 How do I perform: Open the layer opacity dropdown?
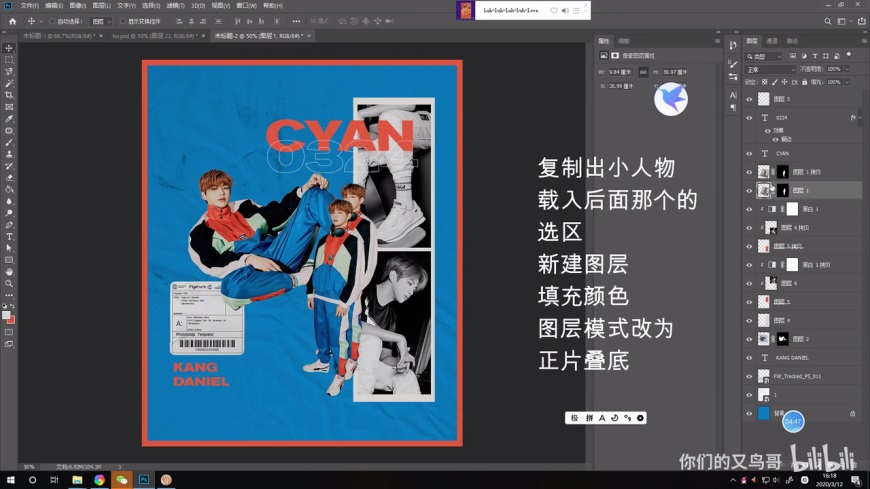click(847, 69)
